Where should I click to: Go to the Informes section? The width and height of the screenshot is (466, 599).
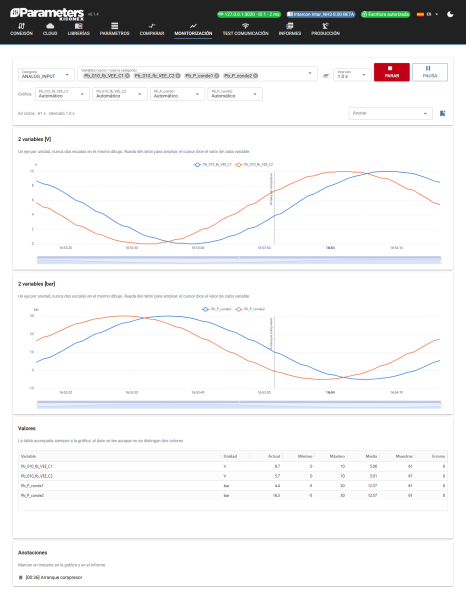(x=290, y=29)
